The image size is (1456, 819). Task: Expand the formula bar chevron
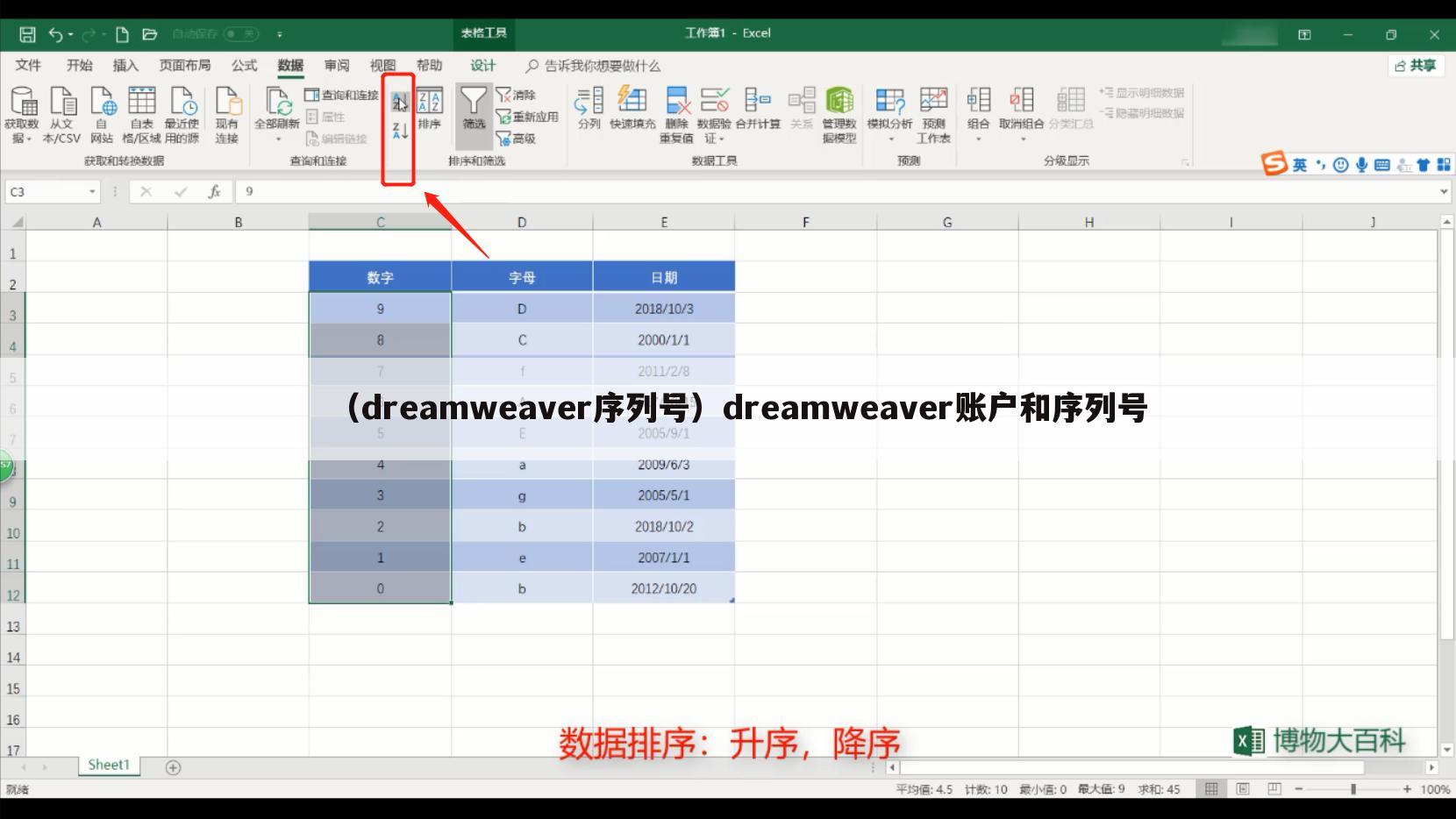pyautogui.click(x=1444, y=191)
